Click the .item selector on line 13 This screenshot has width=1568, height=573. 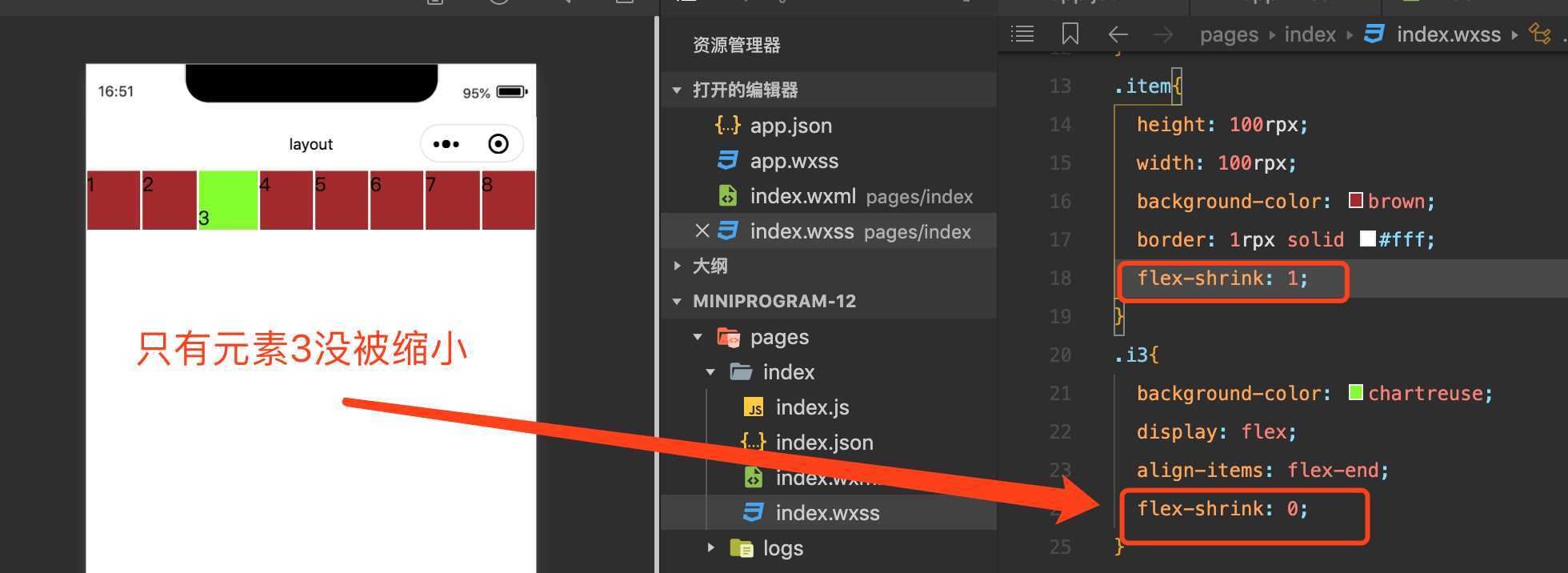(1142, 86)
